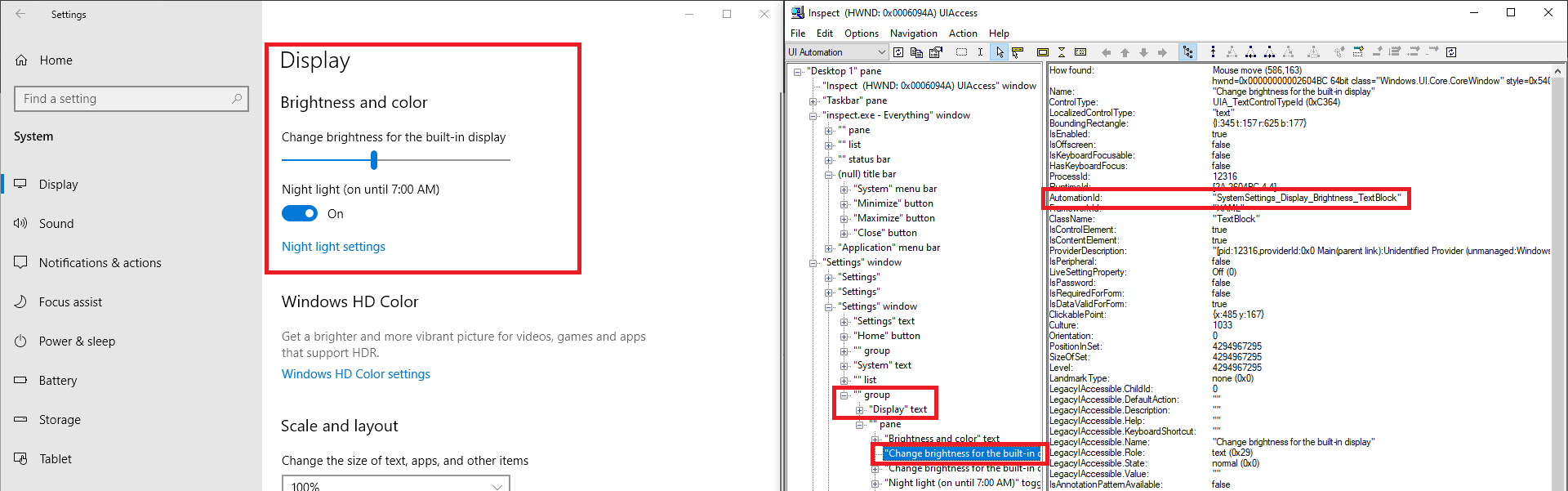Open Windows HD Color settings link
Screen dimensions: 1568x491
[x=356, y=374]
